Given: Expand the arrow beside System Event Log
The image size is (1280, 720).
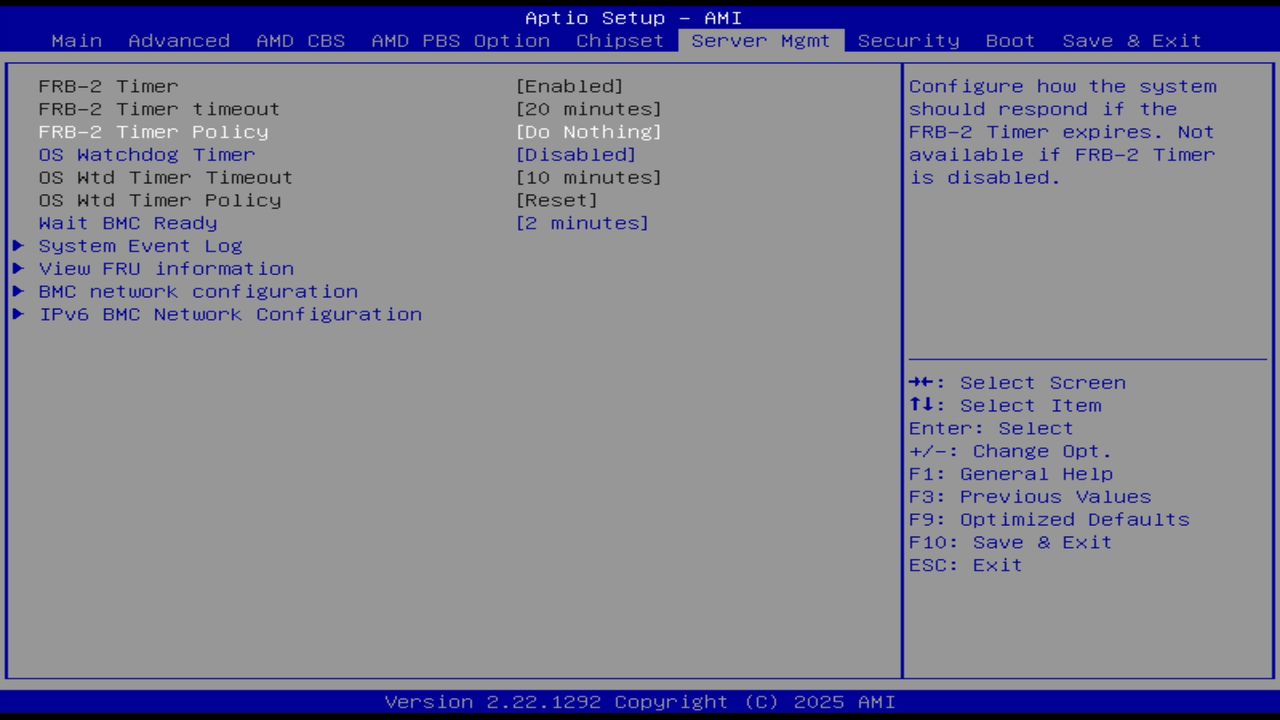Looking at the screenshot, I should tap(18, 246).
